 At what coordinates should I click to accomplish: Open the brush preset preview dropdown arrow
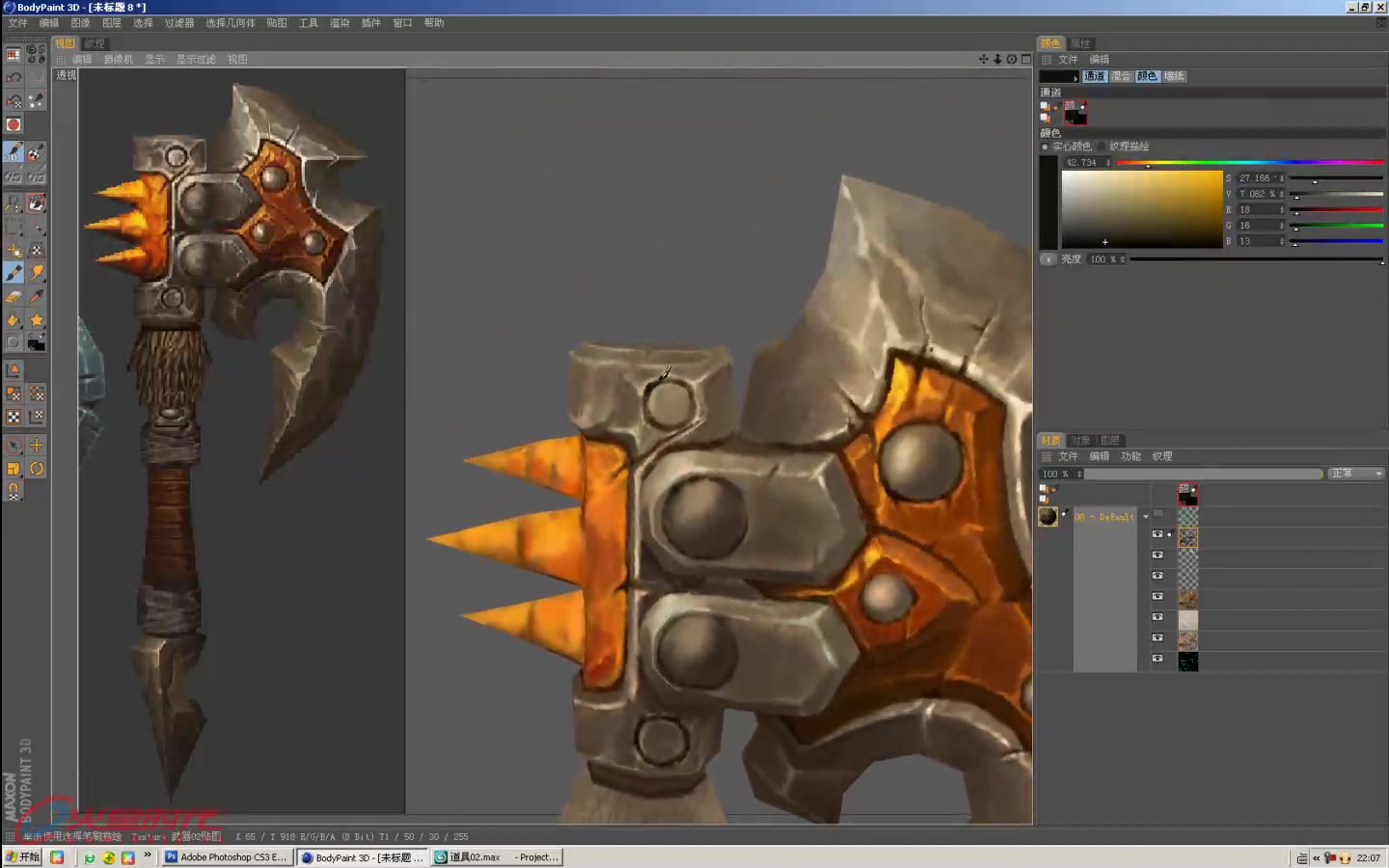click(1076, 77)
